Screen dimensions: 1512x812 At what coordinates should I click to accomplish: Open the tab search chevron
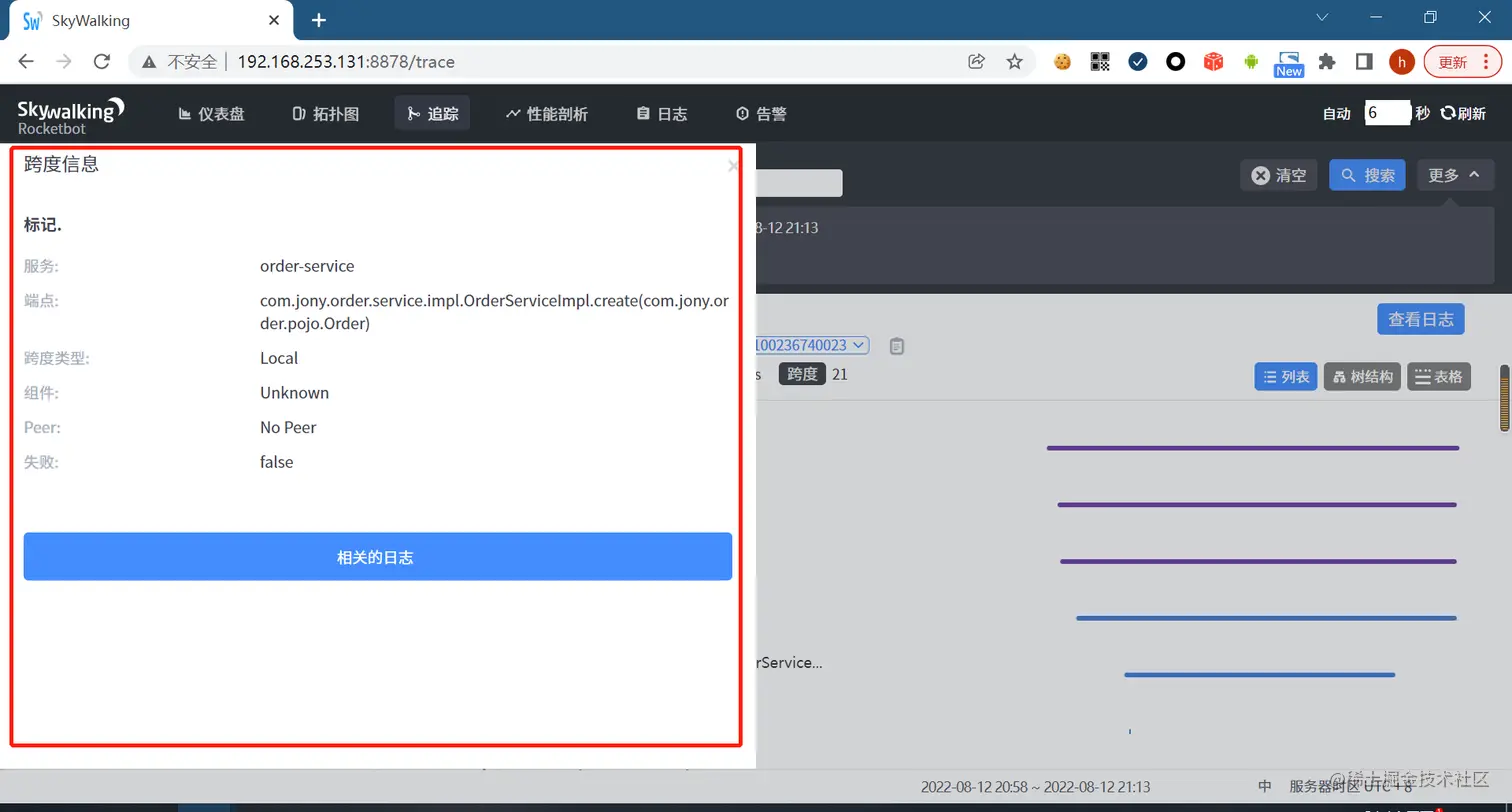tap(1322, 17)
